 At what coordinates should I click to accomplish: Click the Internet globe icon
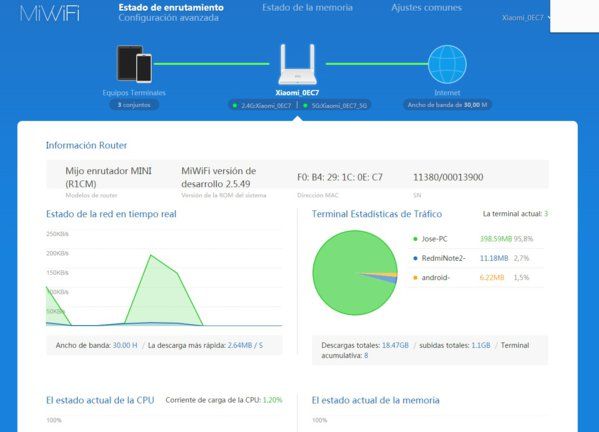point(447,64)
